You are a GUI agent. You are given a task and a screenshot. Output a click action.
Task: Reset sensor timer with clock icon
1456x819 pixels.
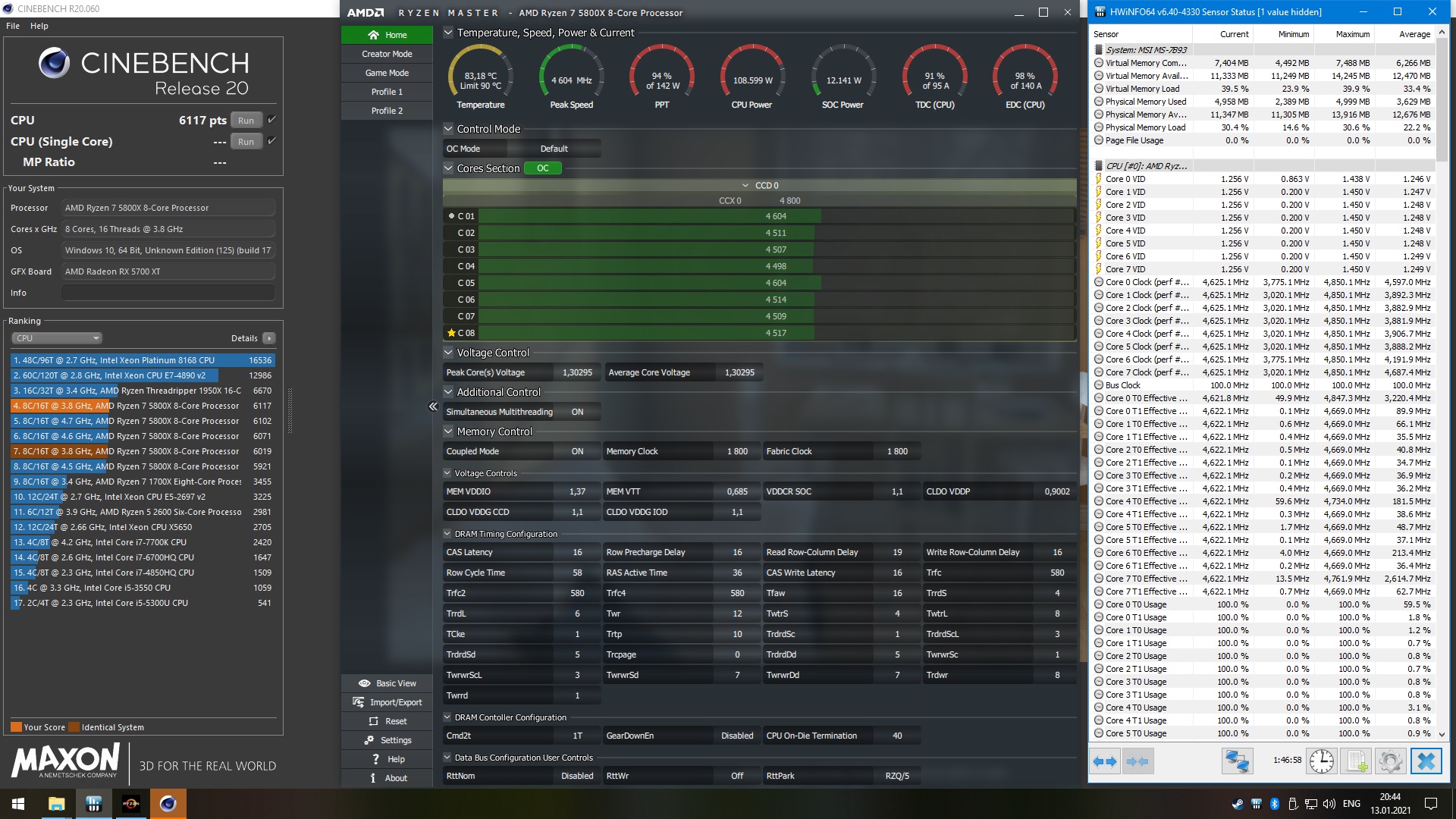click(1322, 761)
